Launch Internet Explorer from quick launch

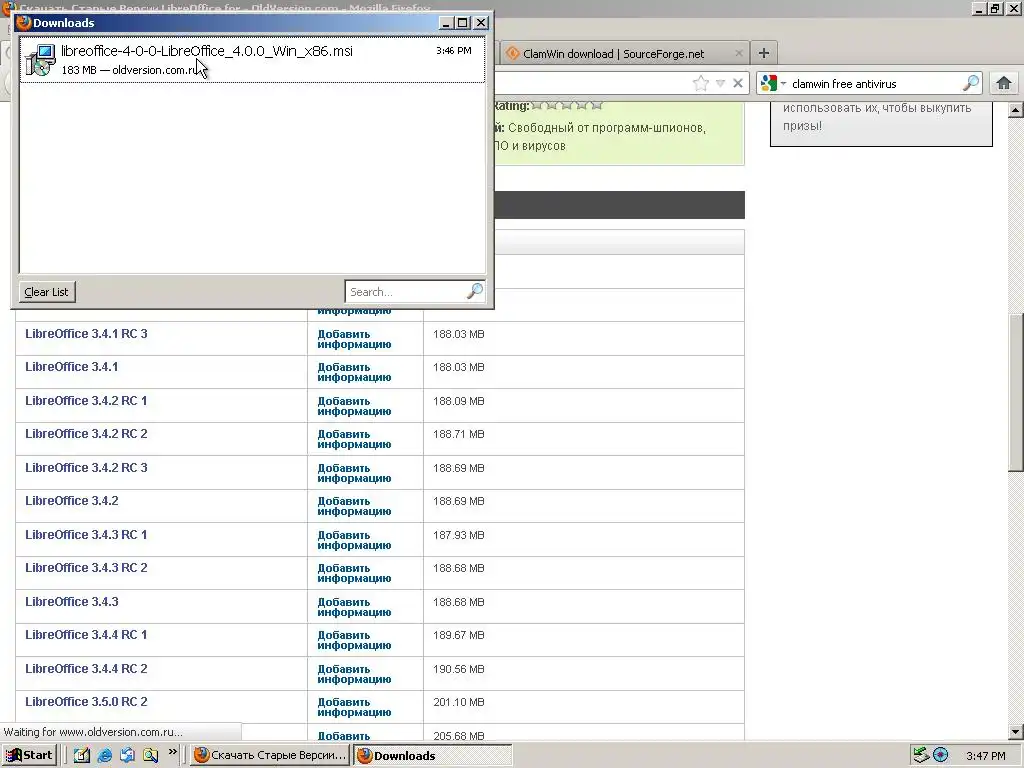click(x=104, y=755)
